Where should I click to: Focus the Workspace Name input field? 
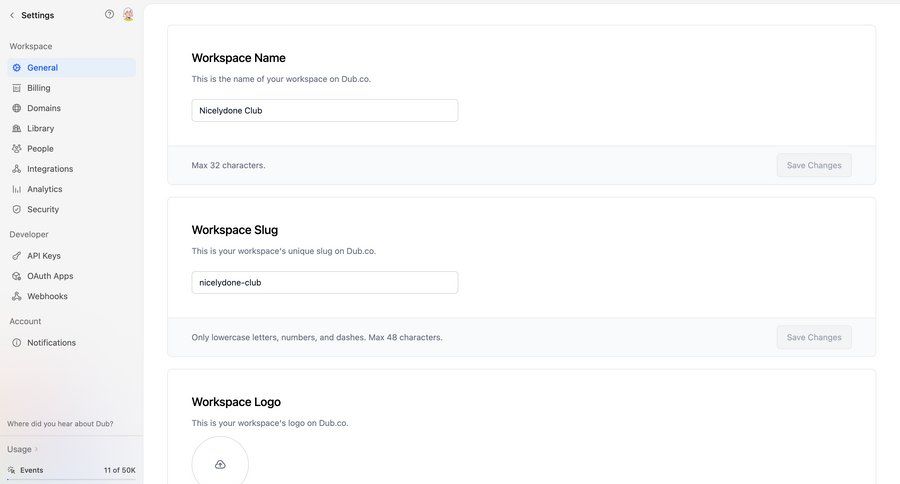coord(325,110)
